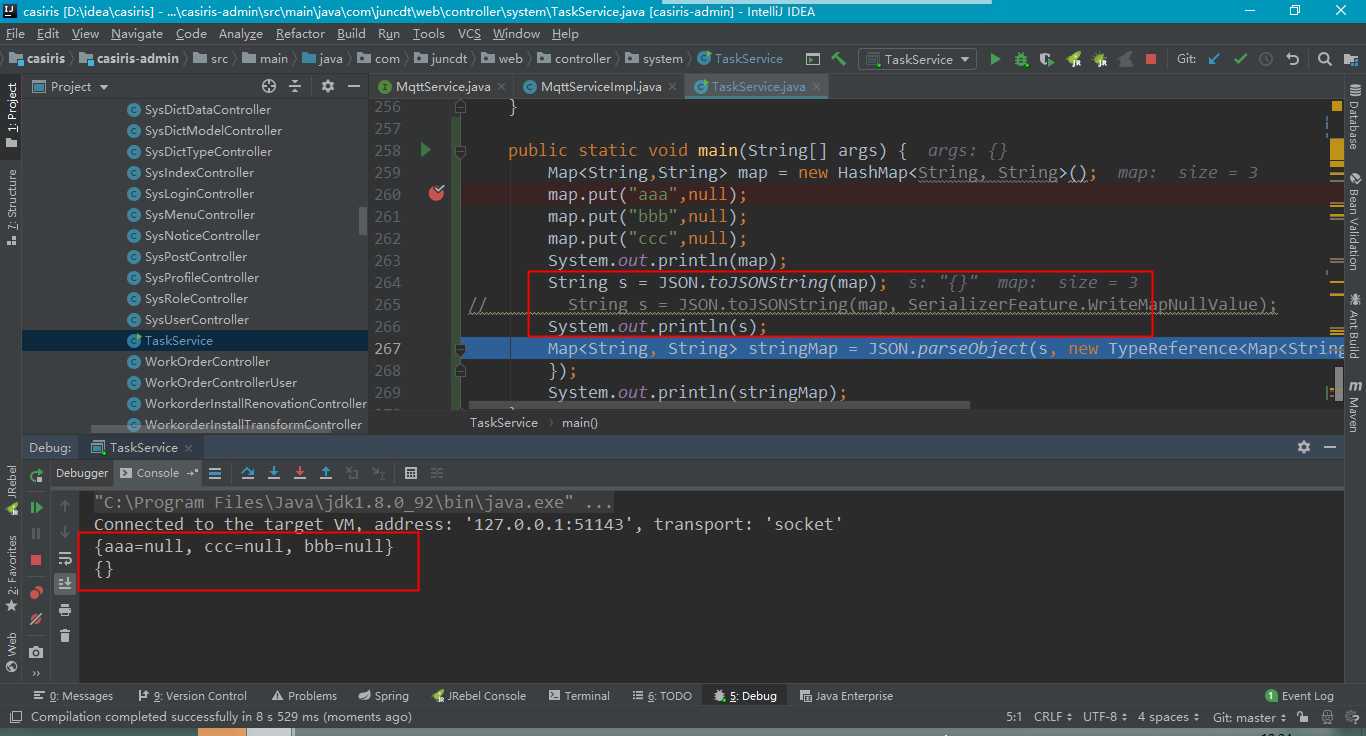Screen dimensions: 1366x736
Task: Open UTF-8 encoding selector
Action: click(1105, 717)
